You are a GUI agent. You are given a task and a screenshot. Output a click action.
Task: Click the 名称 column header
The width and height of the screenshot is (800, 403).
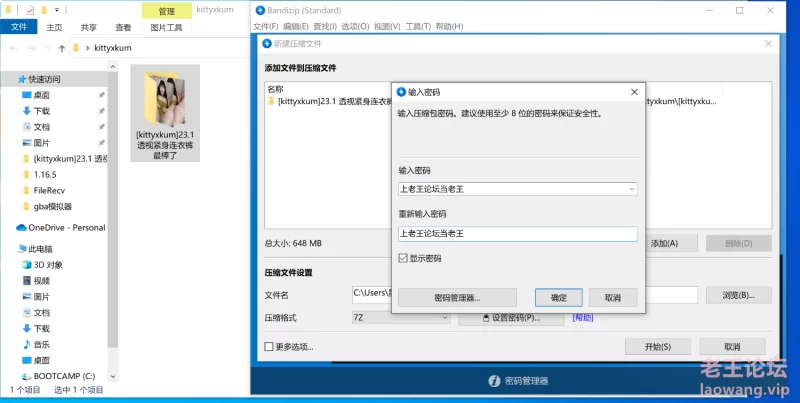pos(276,89)
